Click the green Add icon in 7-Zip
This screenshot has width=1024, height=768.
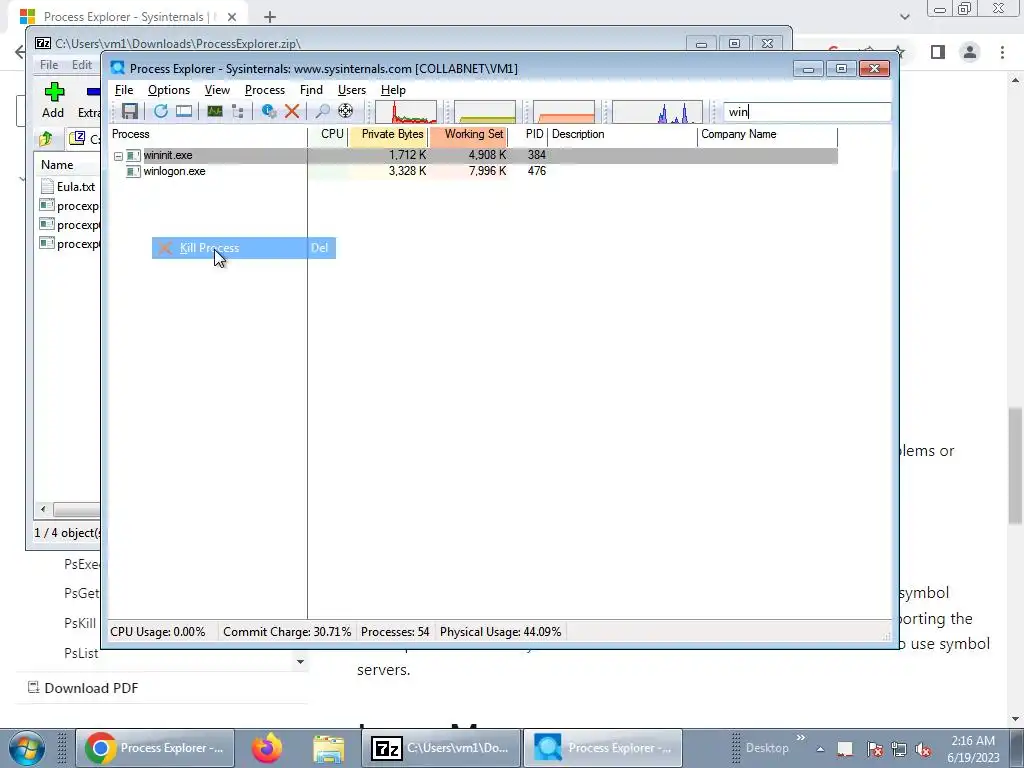click(x=54, y=92)
